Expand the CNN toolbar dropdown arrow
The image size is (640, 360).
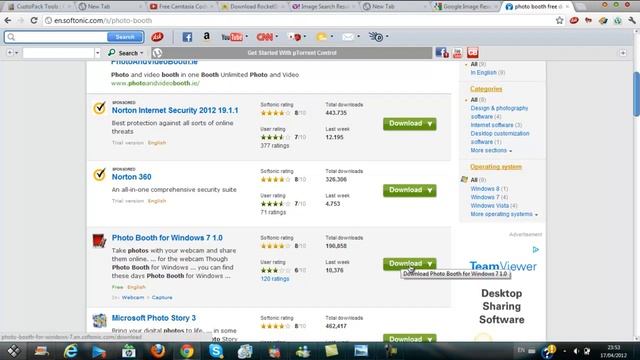(277, 37)
